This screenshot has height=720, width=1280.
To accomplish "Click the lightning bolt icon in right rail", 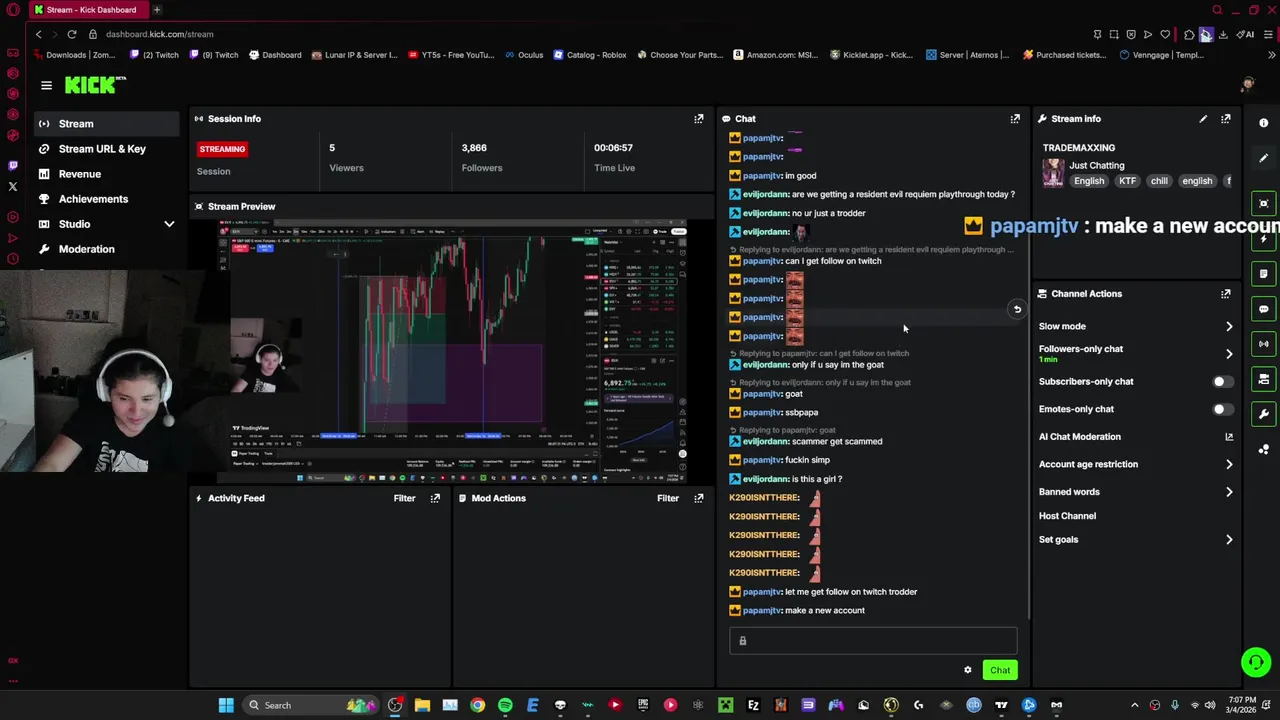I will (x=1264, y=238).
